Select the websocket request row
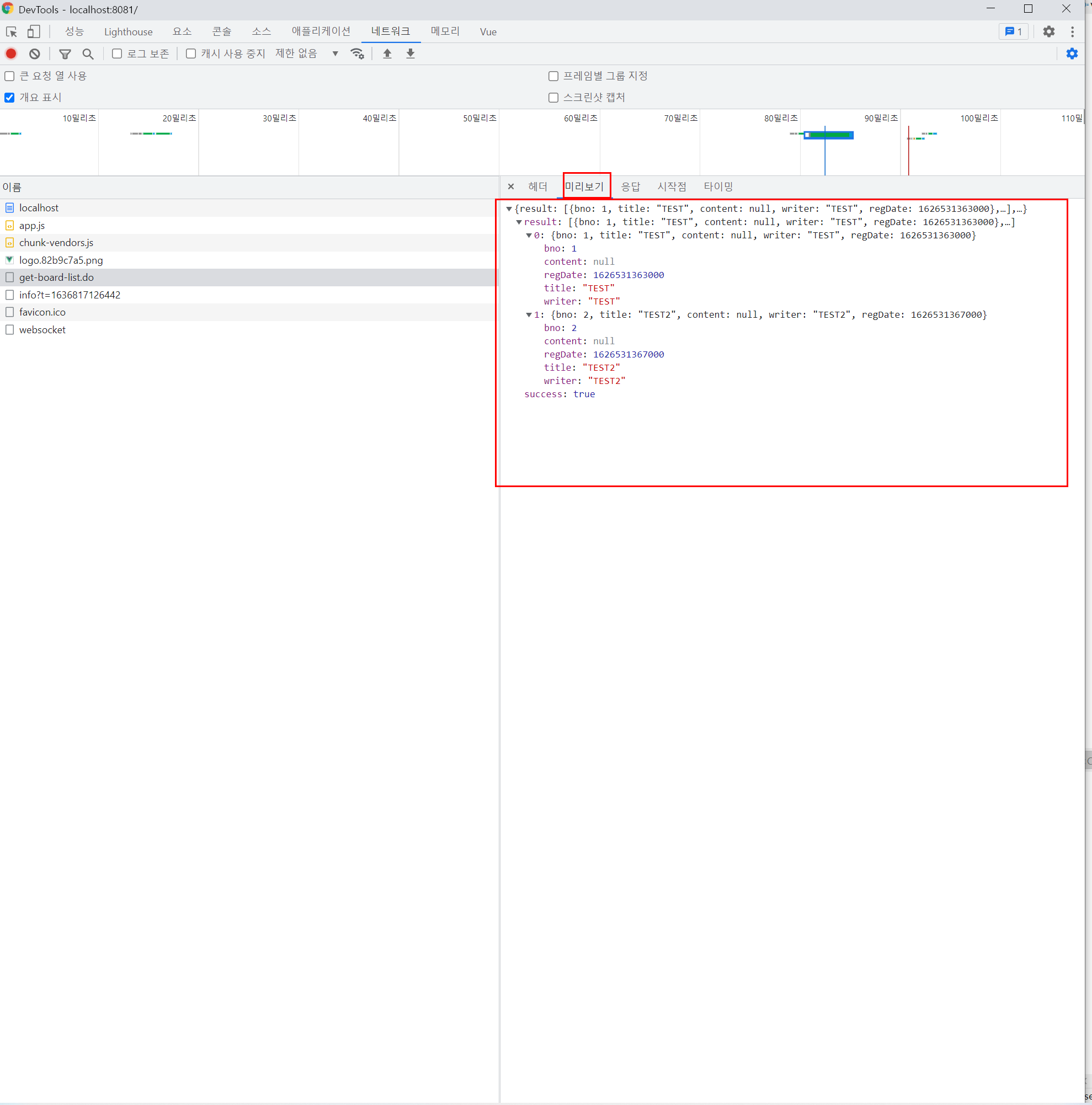 42,330
